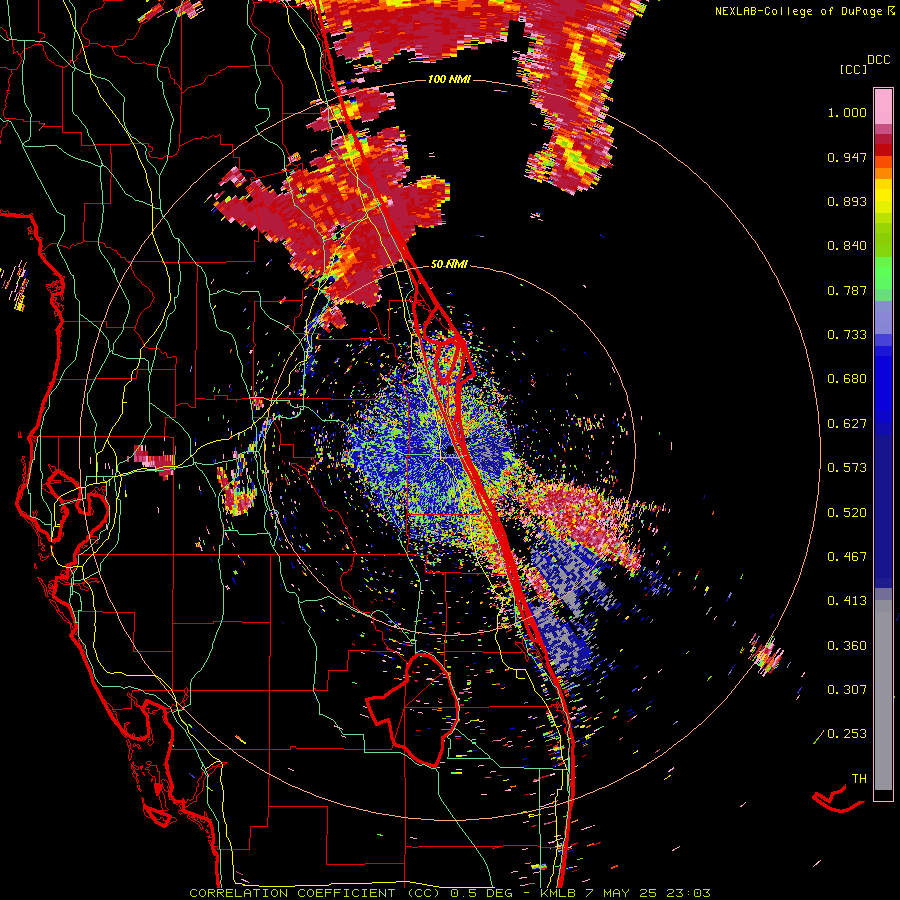
Task: Click the 23:03 timestamp
Action: click(688, 893)
